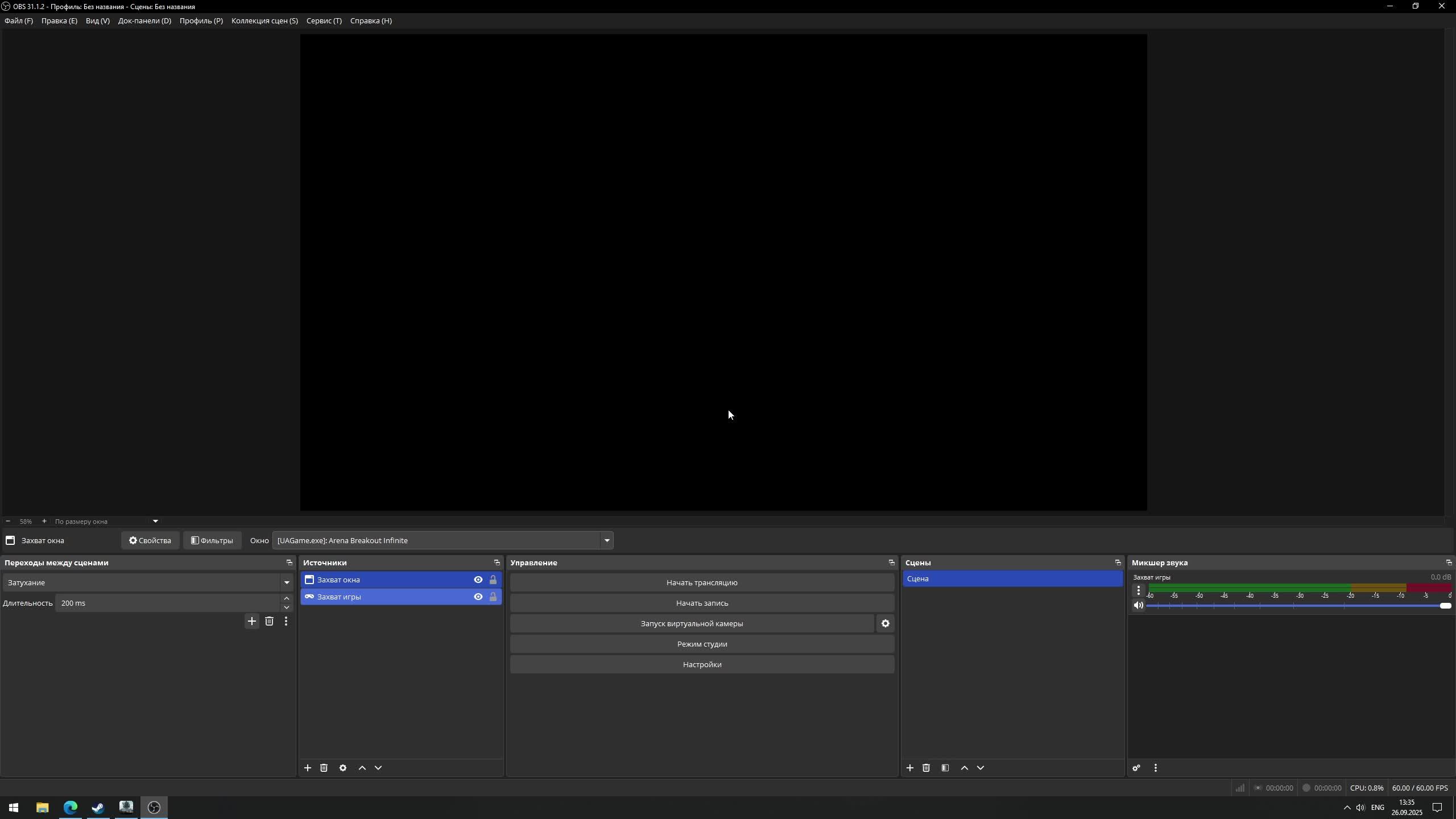Open virtual camera settings gear

coord(885,624)
